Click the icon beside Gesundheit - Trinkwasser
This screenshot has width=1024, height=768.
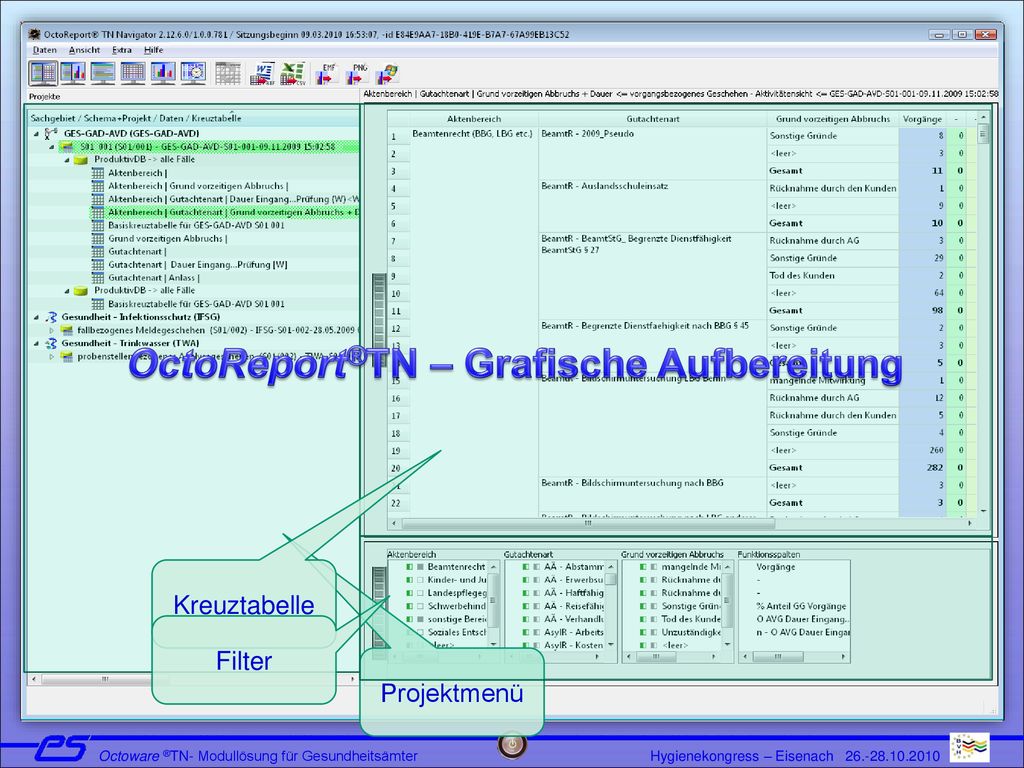(51, 344)
